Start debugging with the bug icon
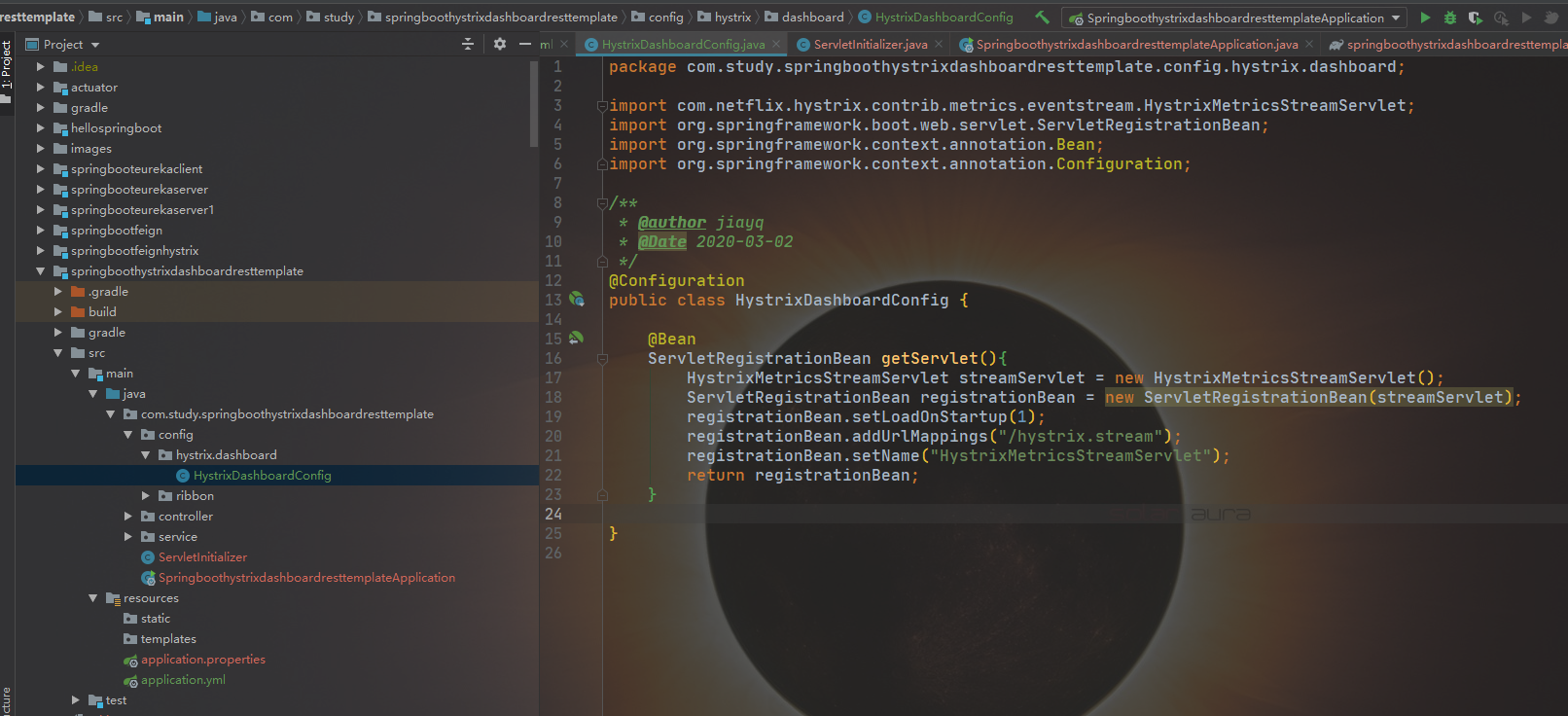Image resolution: width=1568 pixels, height=716 pixels. pyautogui.click(x=1450, y=18)
